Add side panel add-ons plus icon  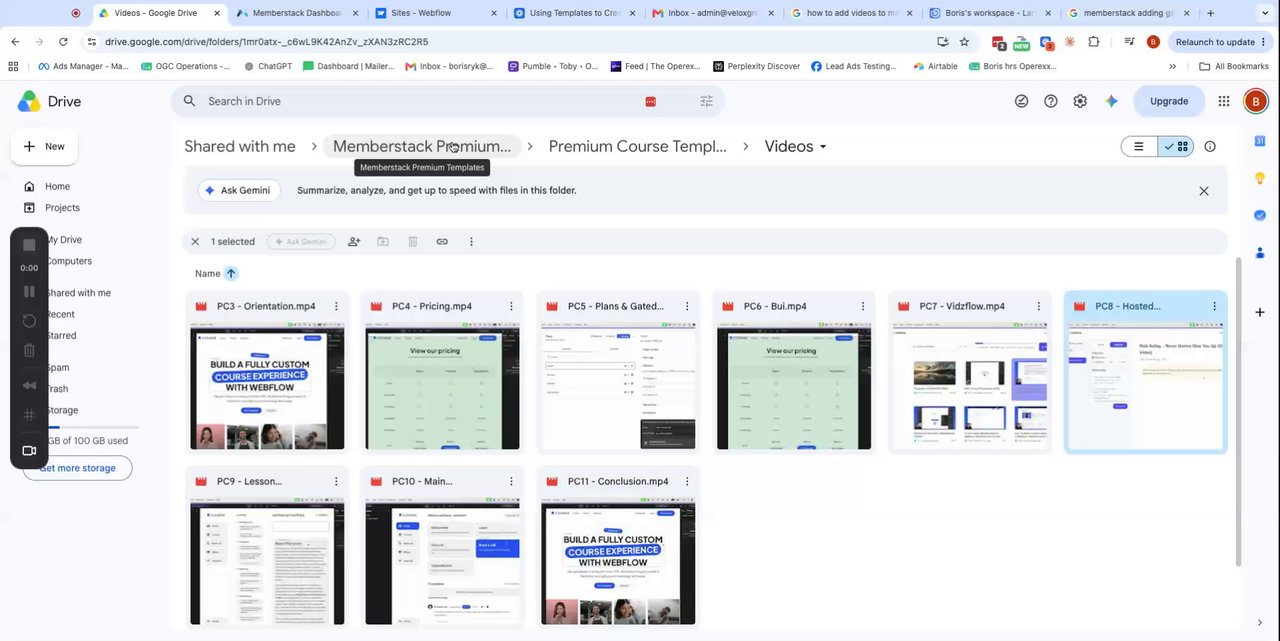[1260, 312]
